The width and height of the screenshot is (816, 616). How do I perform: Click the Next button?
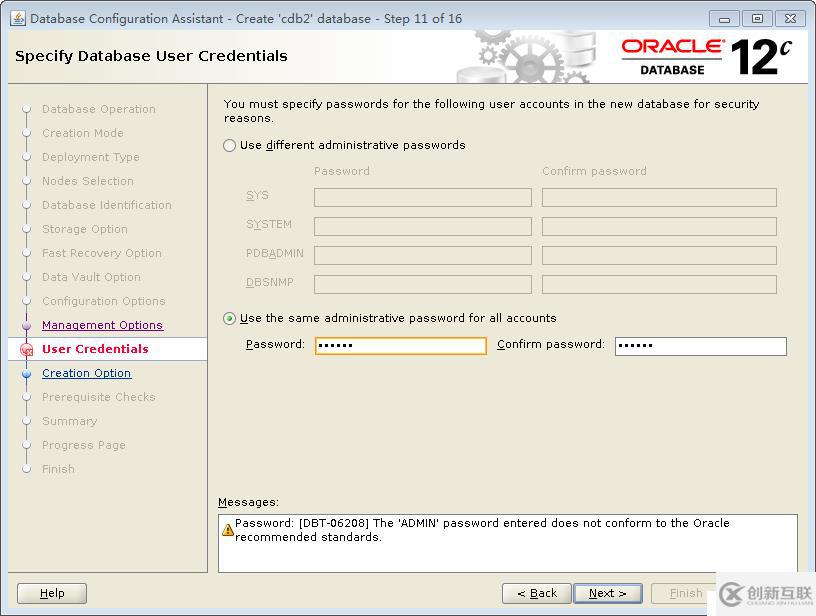click(607, 593)
